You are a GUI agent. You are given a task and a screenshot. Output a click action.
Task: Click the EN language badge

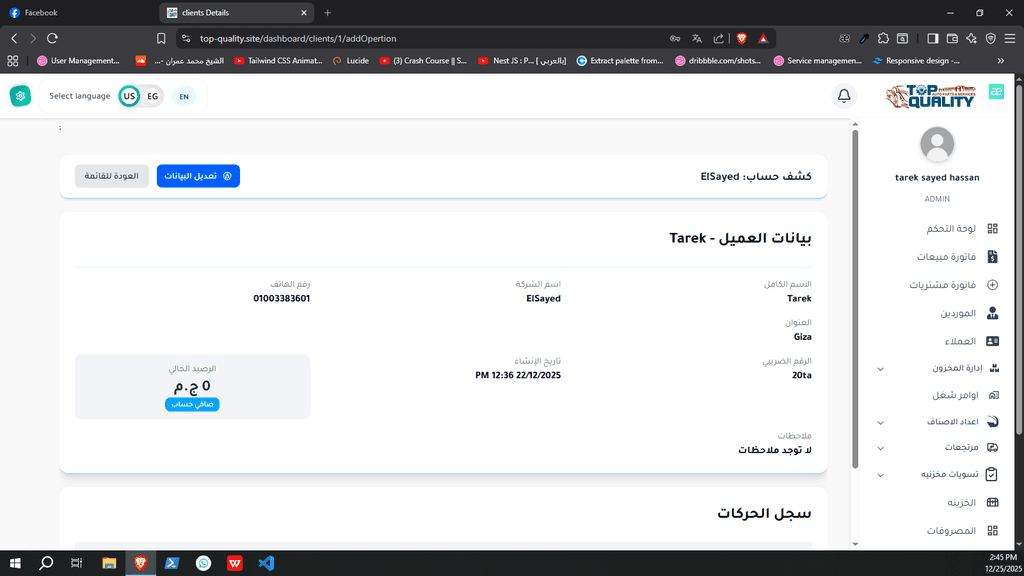[x=184, y=97]
